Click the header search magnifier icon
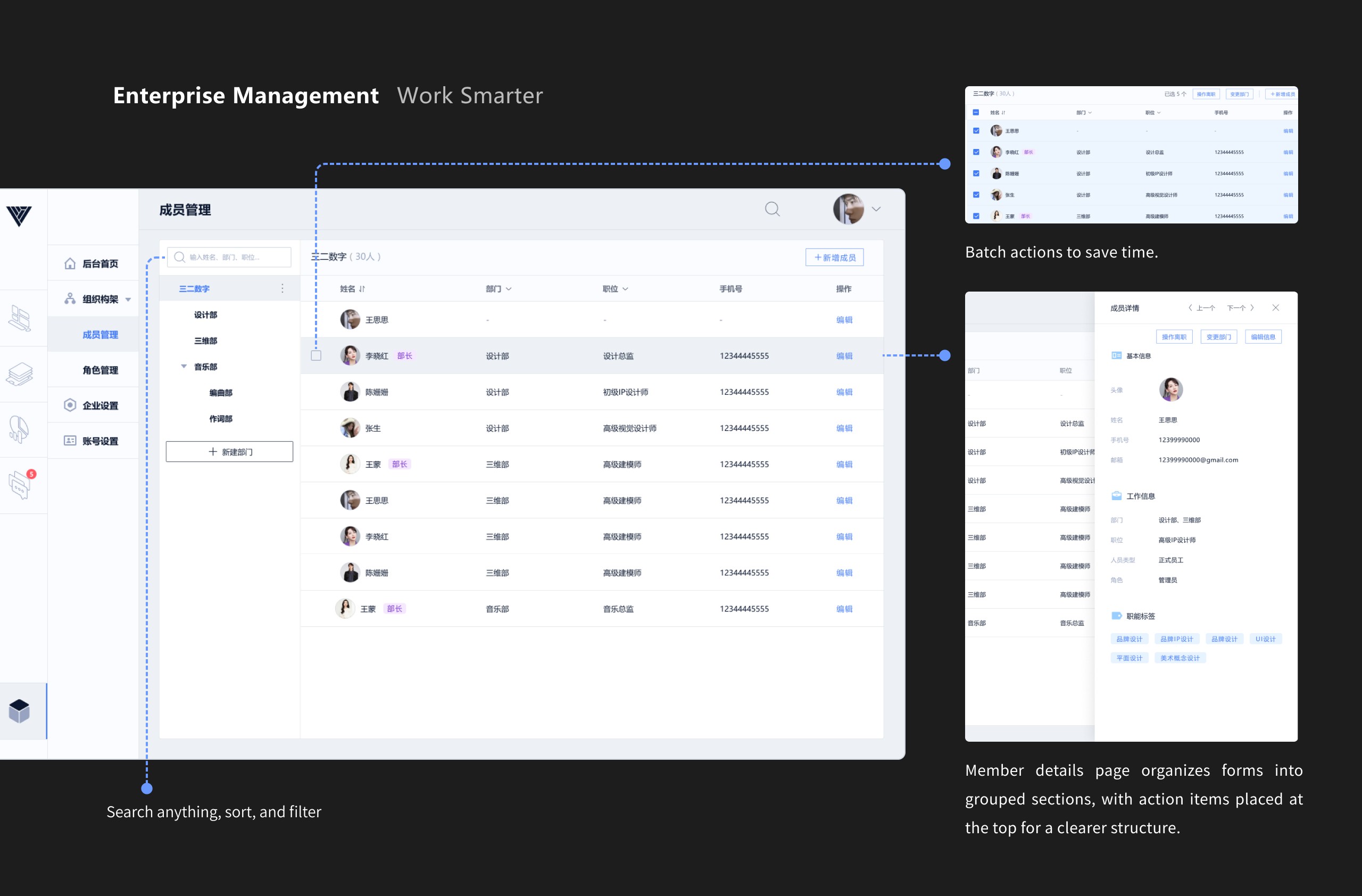1362x896 pixels. click(x=772, y=209)
